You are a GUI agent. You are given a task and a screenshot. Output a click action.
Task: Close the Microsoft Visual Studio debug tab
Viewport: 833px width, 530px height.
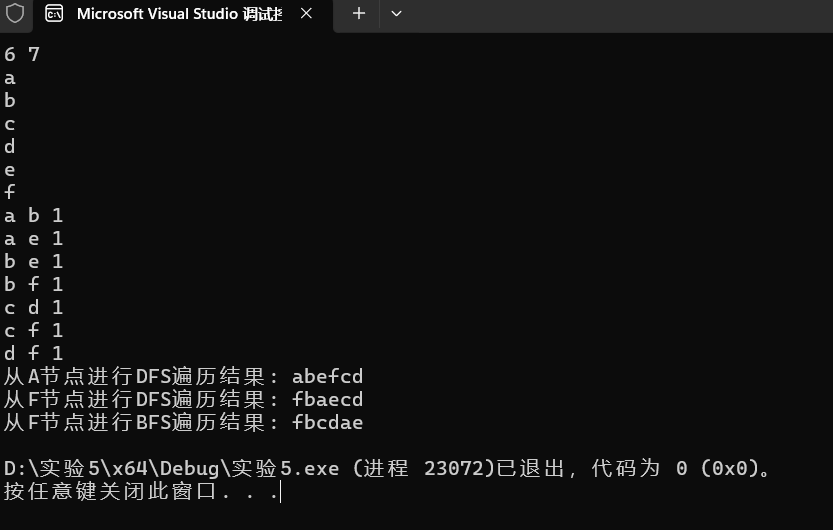click(x=306, y=13)
